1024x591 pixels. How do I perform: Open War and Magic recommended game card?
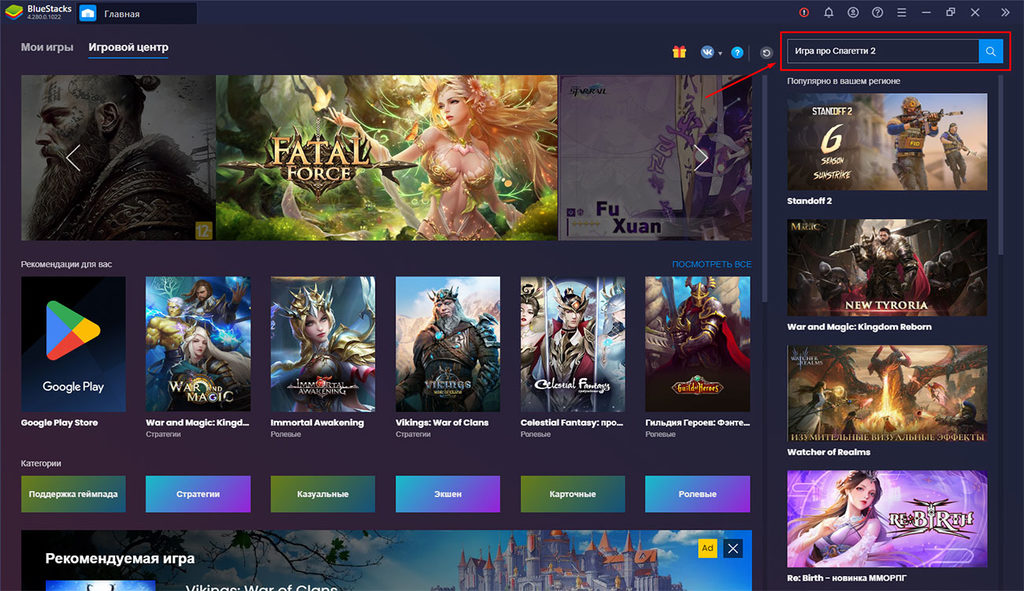click(198, 344)
